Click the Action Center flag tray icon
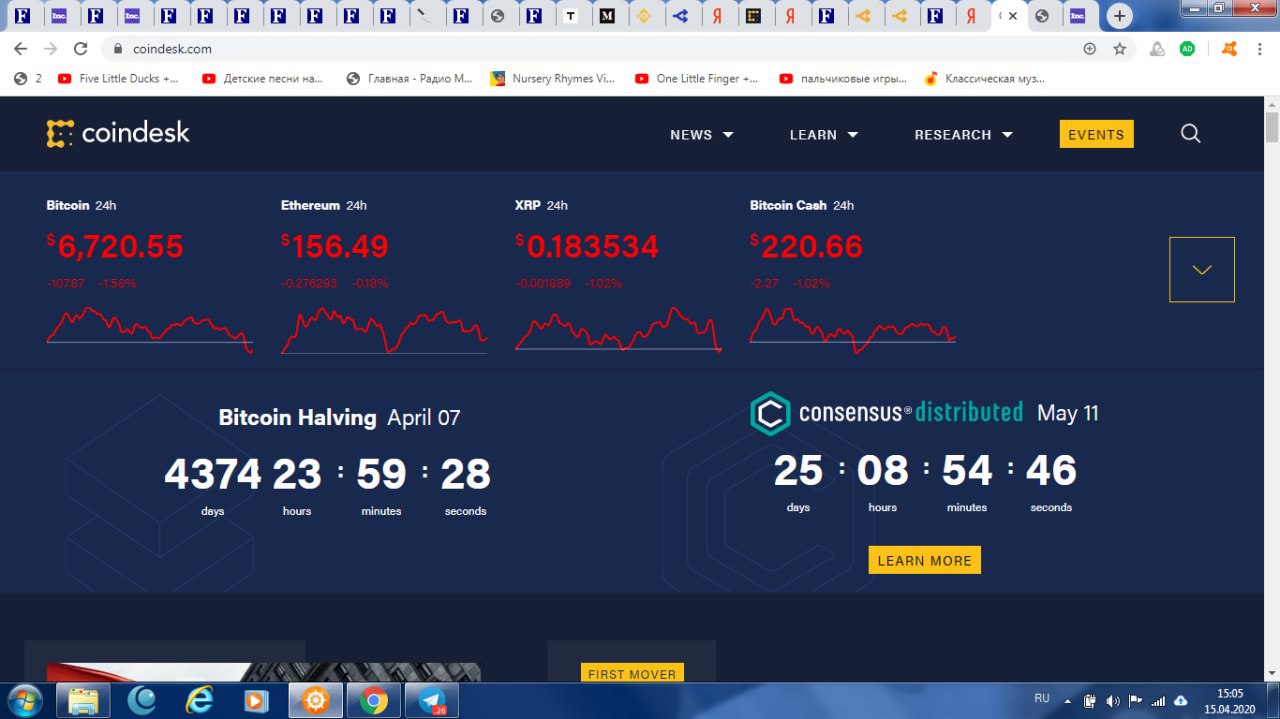 pyautogui.click(x=1136, y=701)
